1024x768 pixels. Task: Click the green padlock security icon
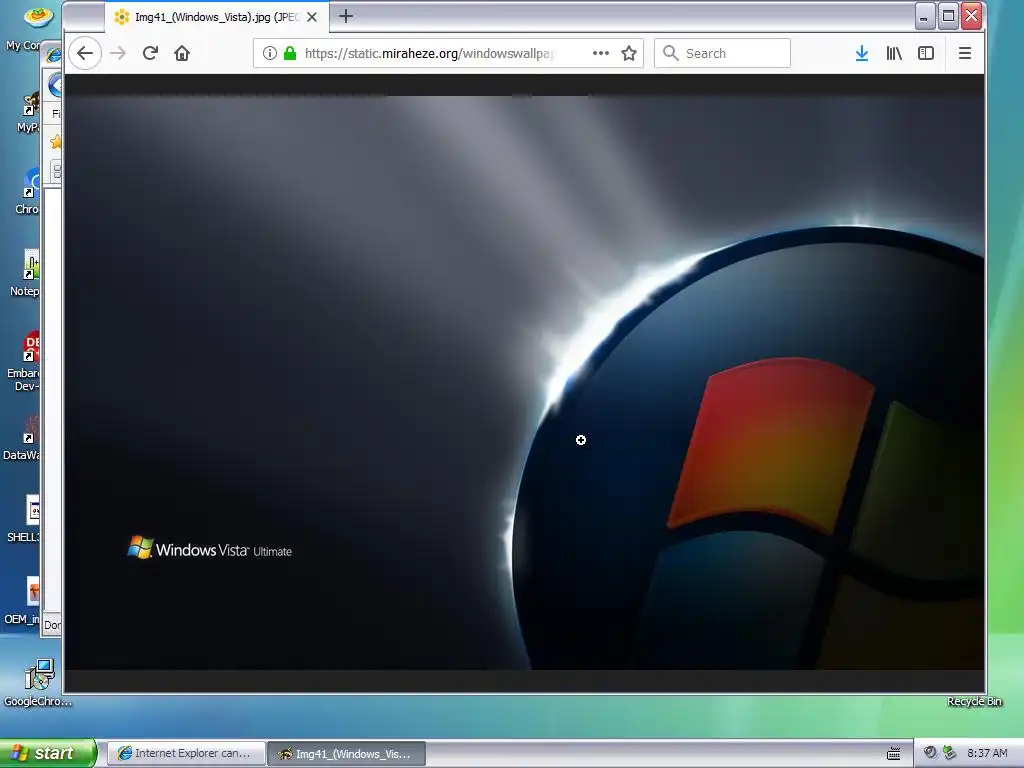pos(290,53)
